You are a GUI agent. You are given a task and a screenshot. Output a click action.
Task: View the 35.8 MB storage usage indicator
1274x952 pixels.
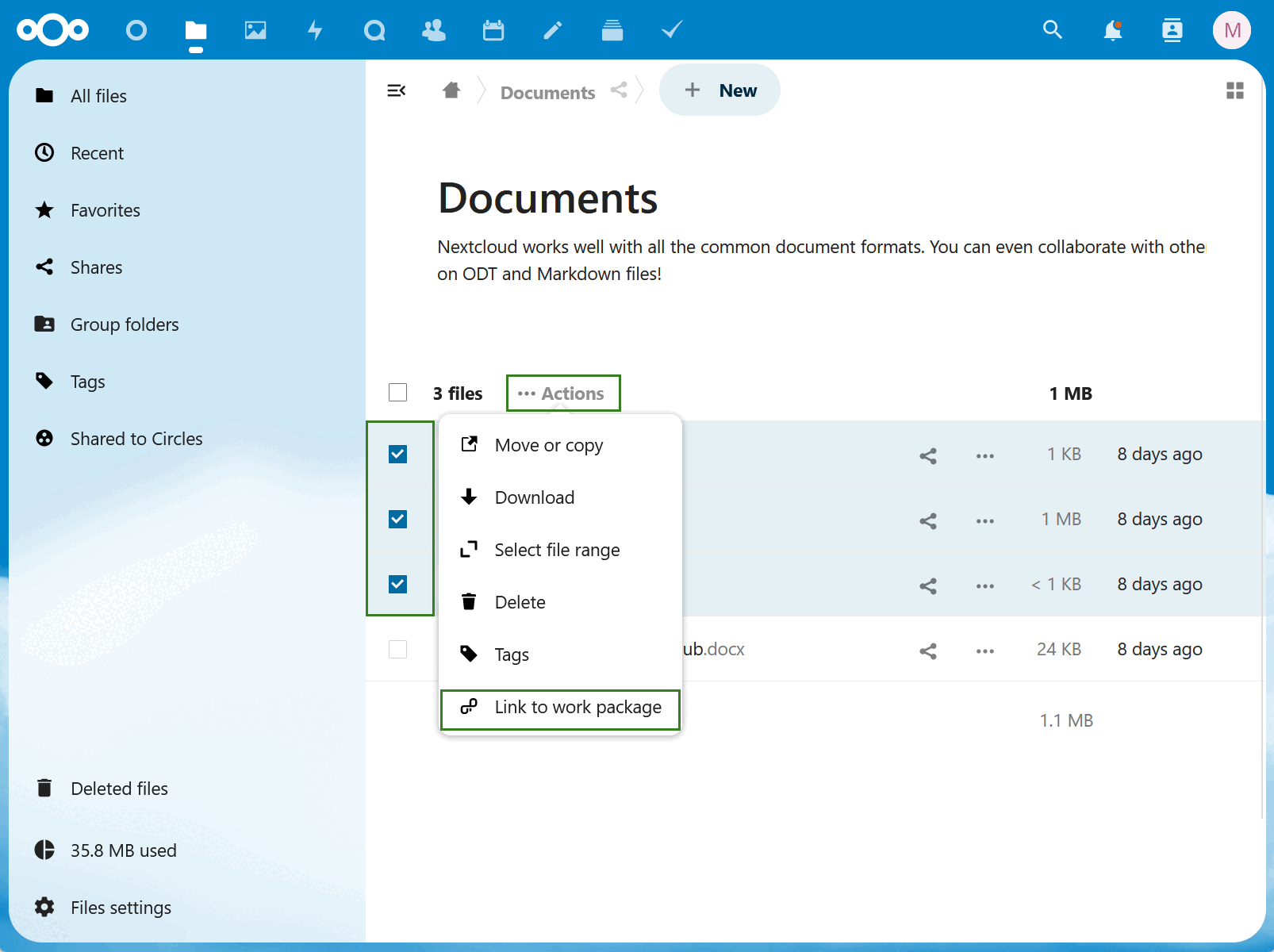pyautogui.click(x=123, y=850)
